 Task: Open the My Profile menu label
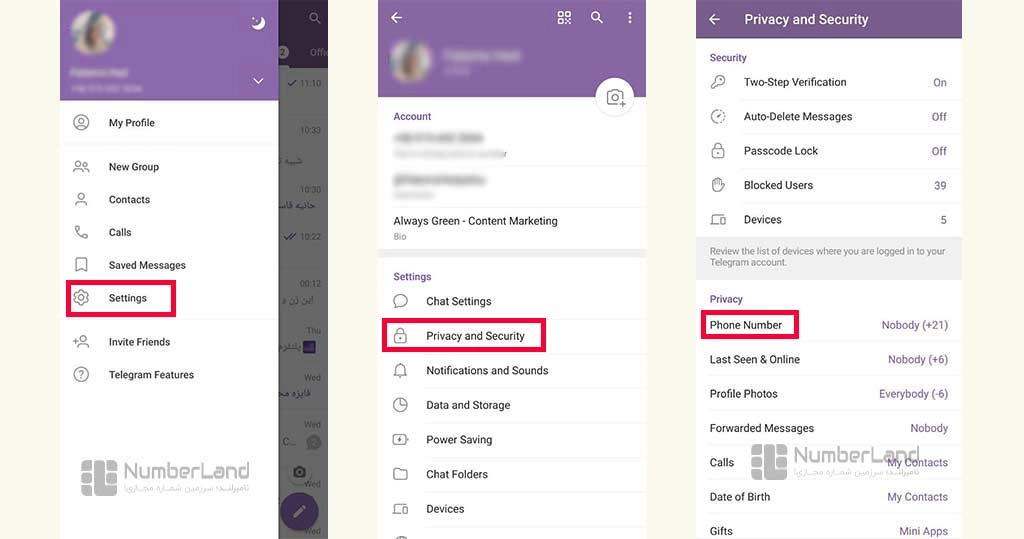coord(131,122)
